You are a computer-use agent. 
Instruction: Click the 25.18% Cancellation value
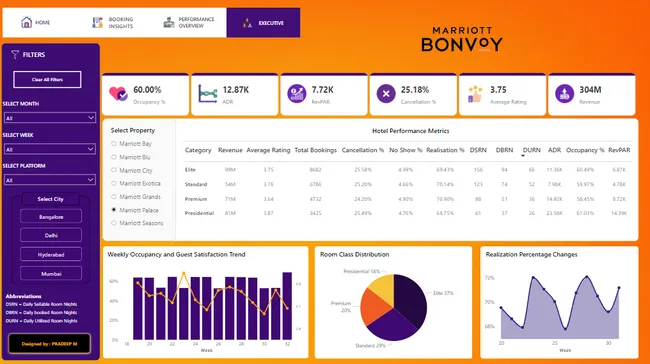pos(415,90)
